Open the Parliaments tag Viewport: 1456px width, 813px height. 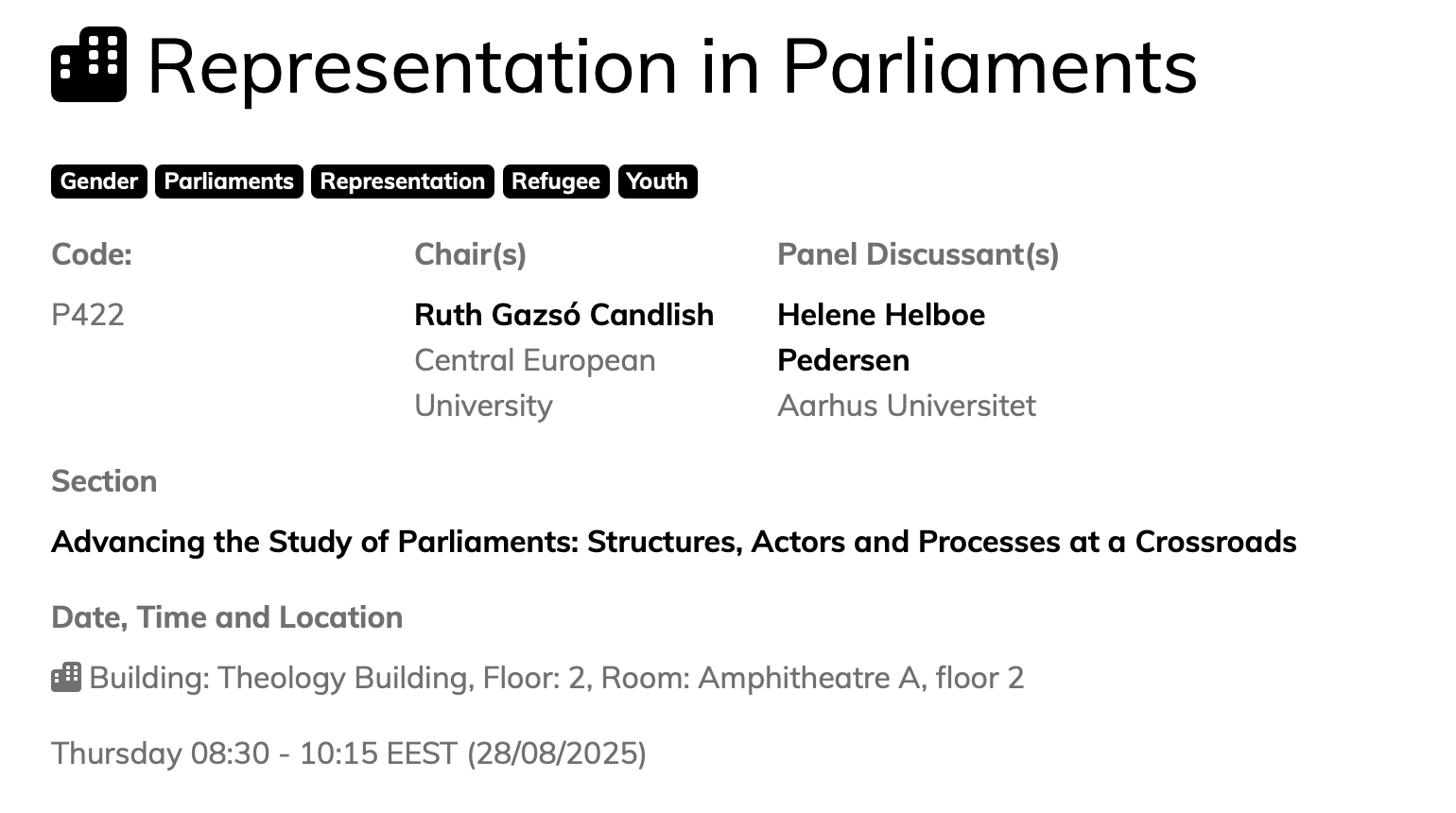229,182
